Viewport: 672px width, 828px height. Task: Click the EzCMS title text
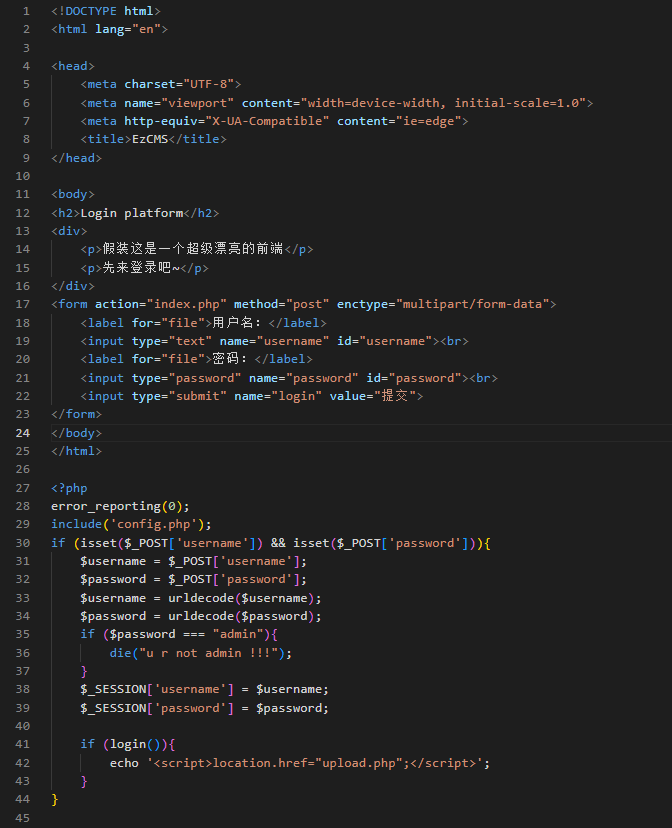[149, 139]
